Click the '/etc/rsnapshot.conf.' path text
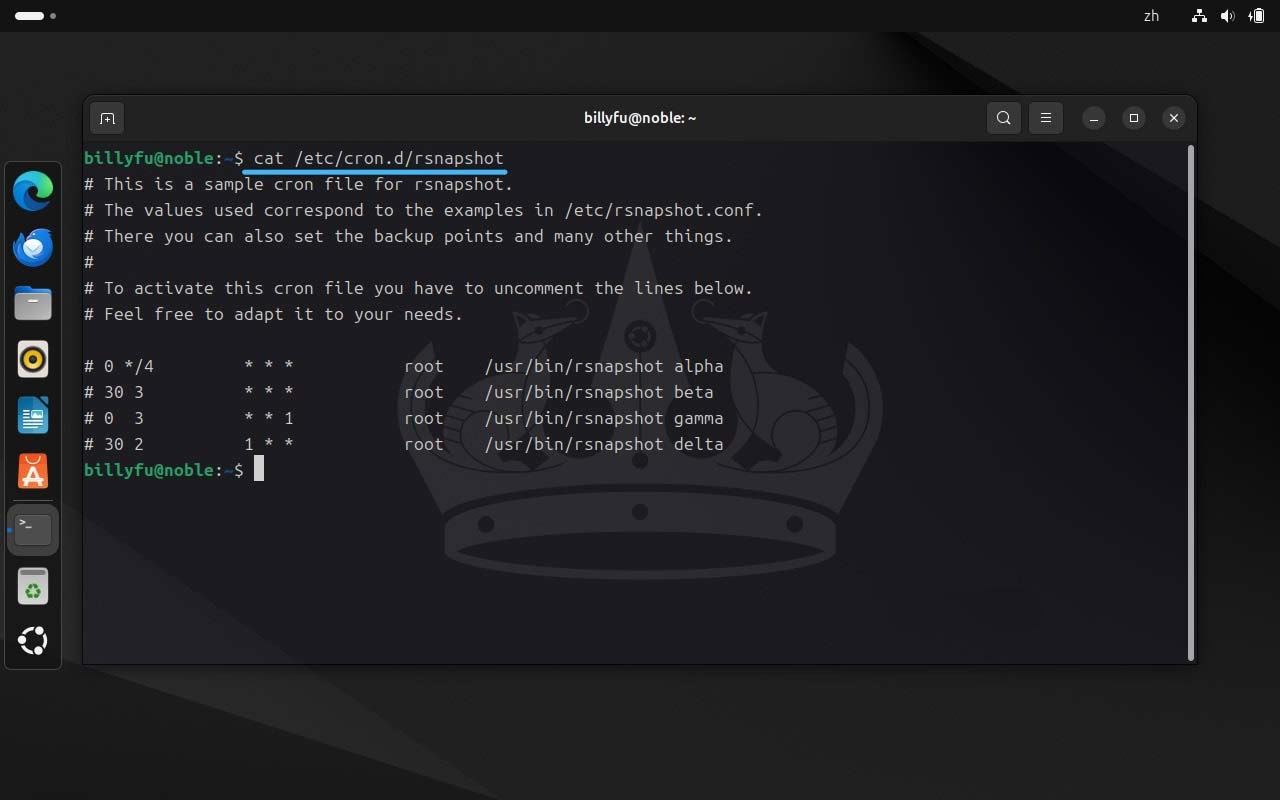The image size is (1280, 800). point(664,210)
